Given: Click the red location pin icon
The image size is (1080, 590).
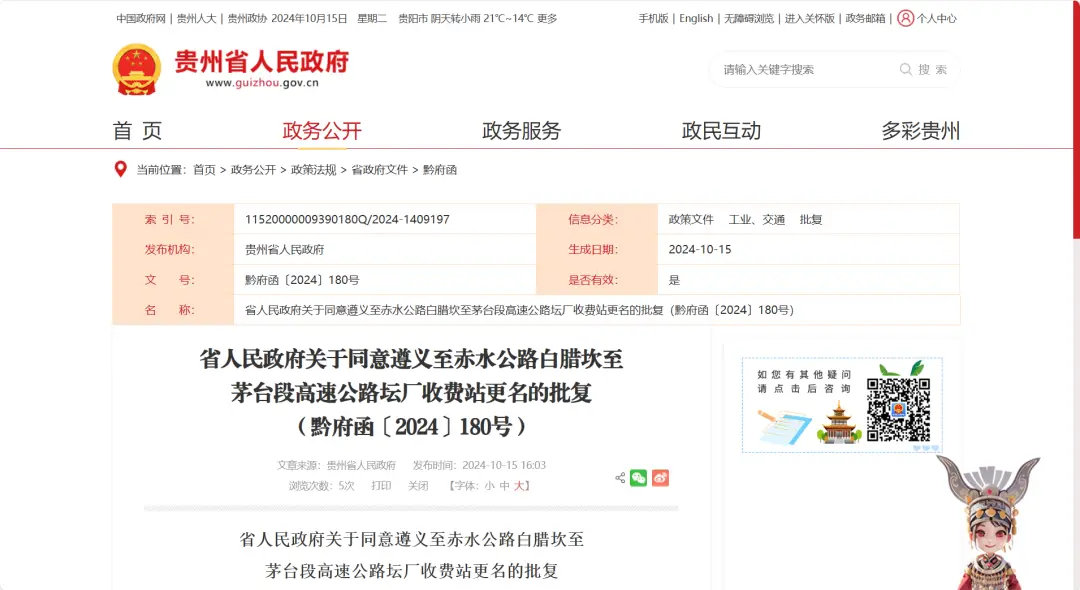Looking at the screenshot, I should click(121, 169).
